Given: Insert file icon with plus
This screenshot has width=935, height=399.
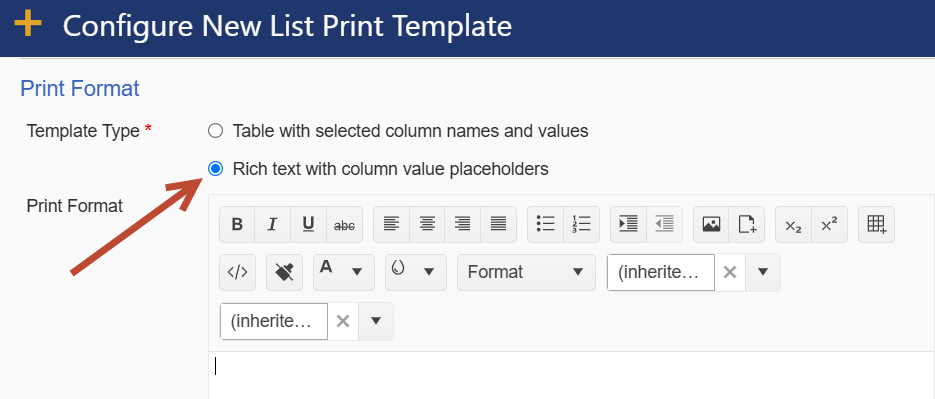Looking at the screenshot, I should click(747, 224).
